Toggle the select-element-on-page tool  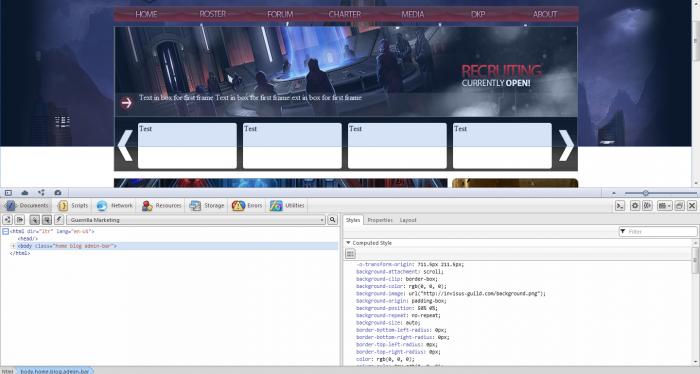click(x=34, y=220)
